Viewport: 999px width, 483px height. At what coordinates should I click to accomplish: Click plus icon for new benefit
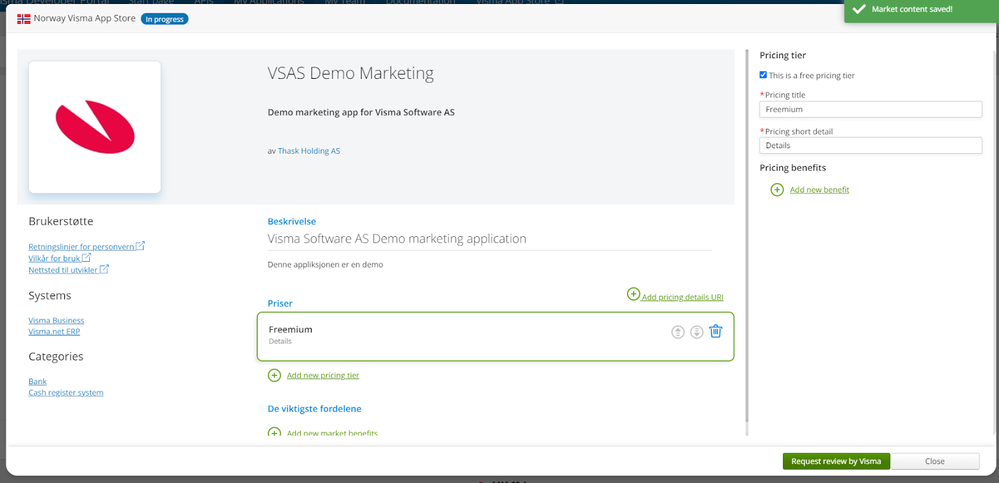(x=777, y=189)
